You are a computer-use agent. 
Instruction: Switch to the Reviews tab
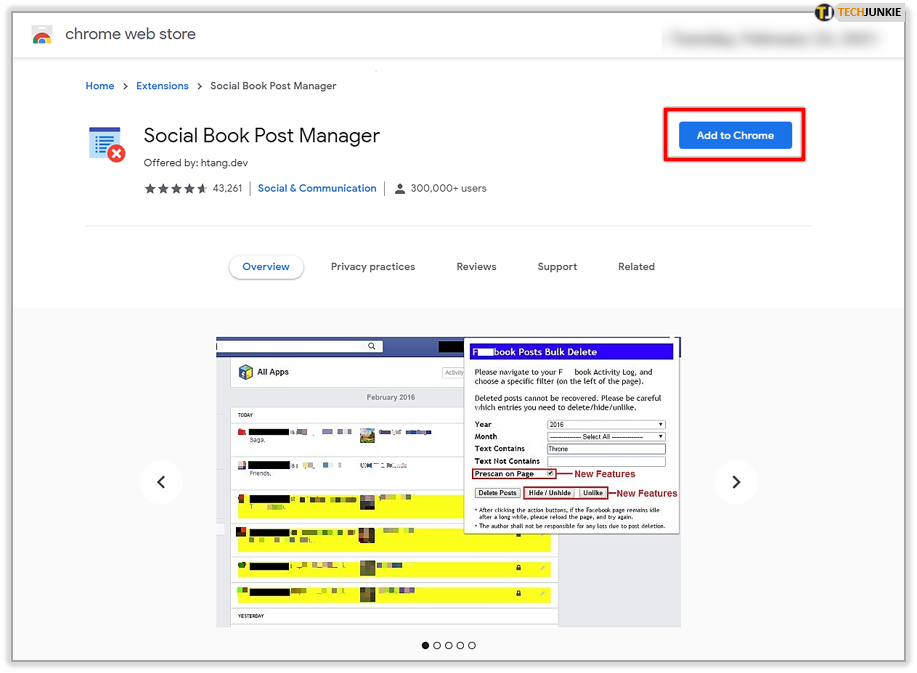(477, 267)
